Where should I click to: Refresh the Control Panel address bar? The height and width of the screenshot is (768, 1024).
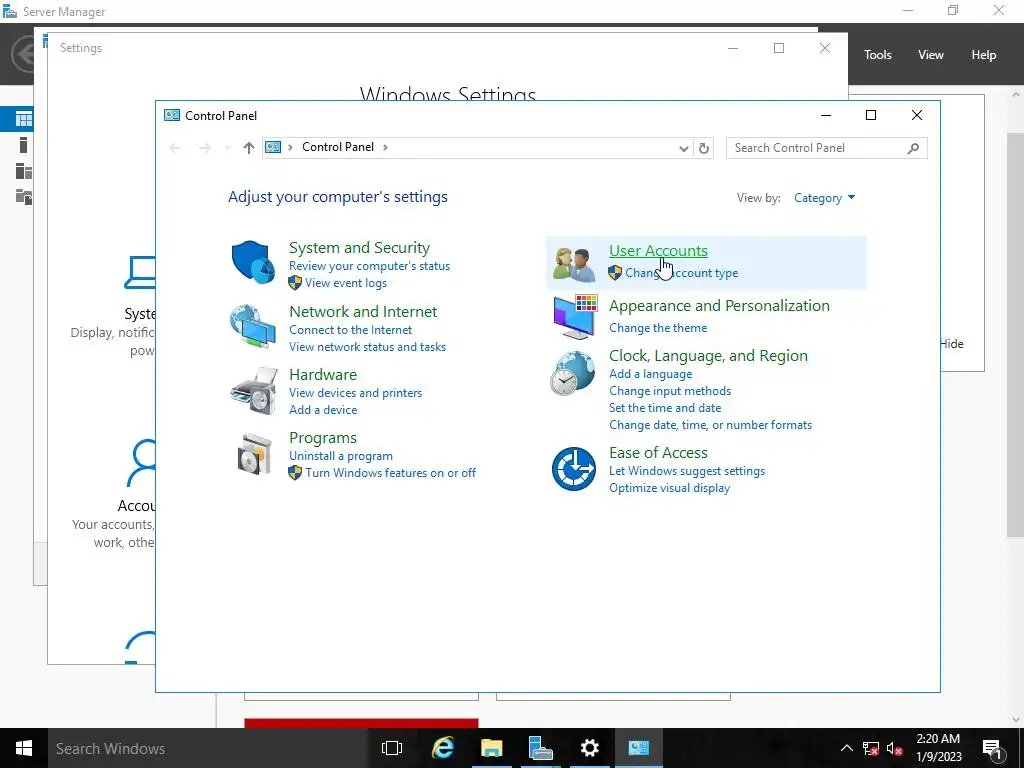point(703,148)
